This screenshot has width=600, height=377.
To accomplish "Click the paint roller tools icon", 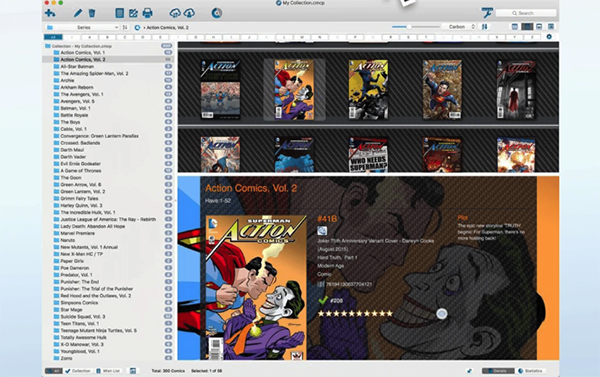I will tap(487, 13).
